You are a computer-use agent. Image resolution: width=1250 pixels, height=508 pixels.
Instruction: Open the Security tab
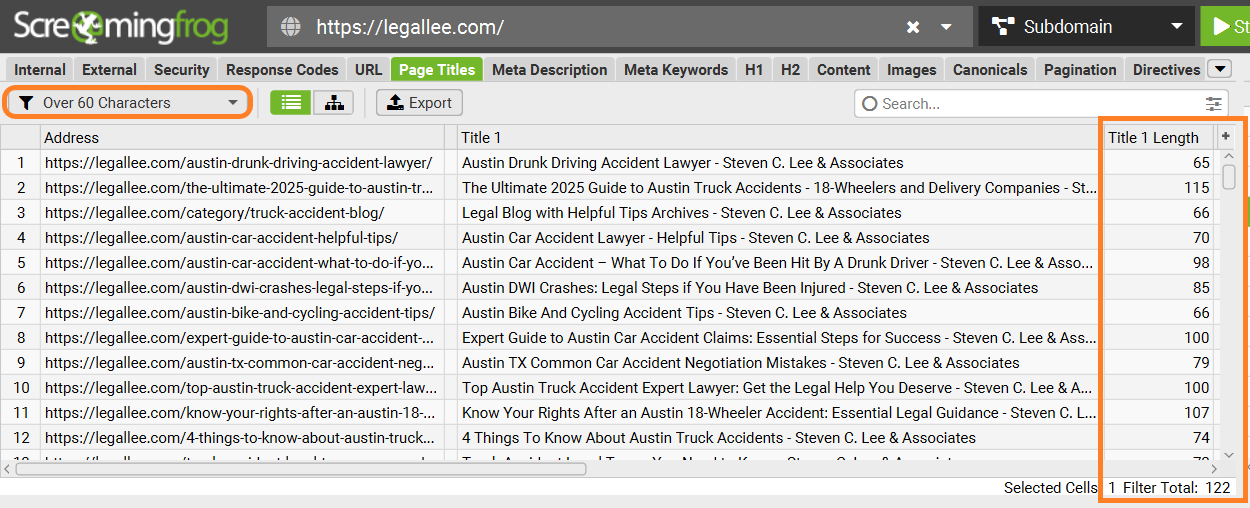click(x=182, y=69)
